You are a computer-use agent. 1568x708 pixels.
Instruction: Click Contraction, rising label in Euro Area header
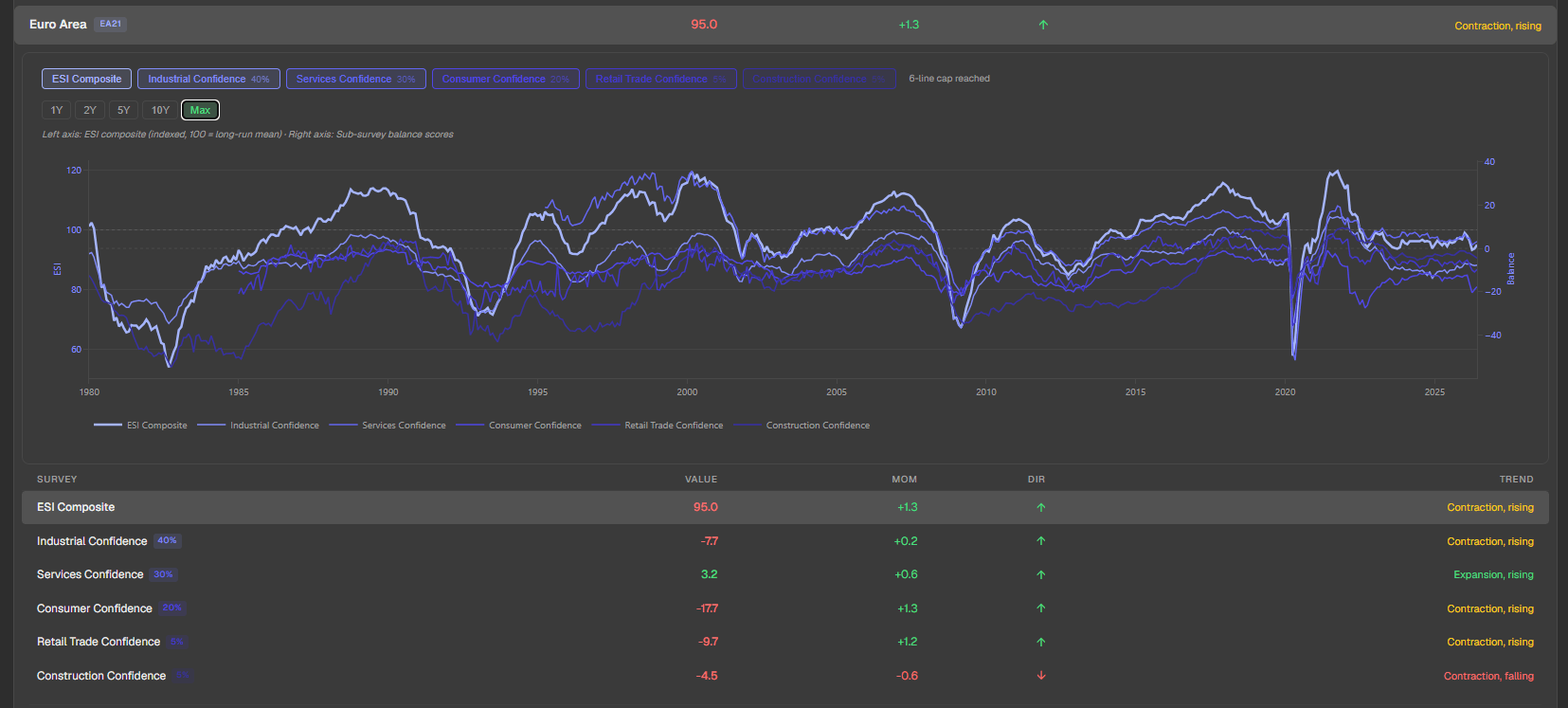click(x=1498, y=26)
